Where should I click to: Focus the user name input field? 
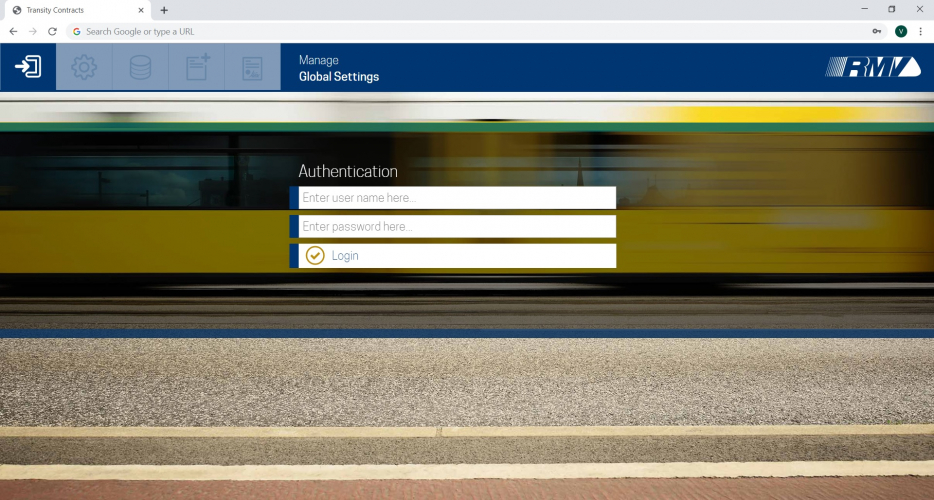tap(457, 198)
